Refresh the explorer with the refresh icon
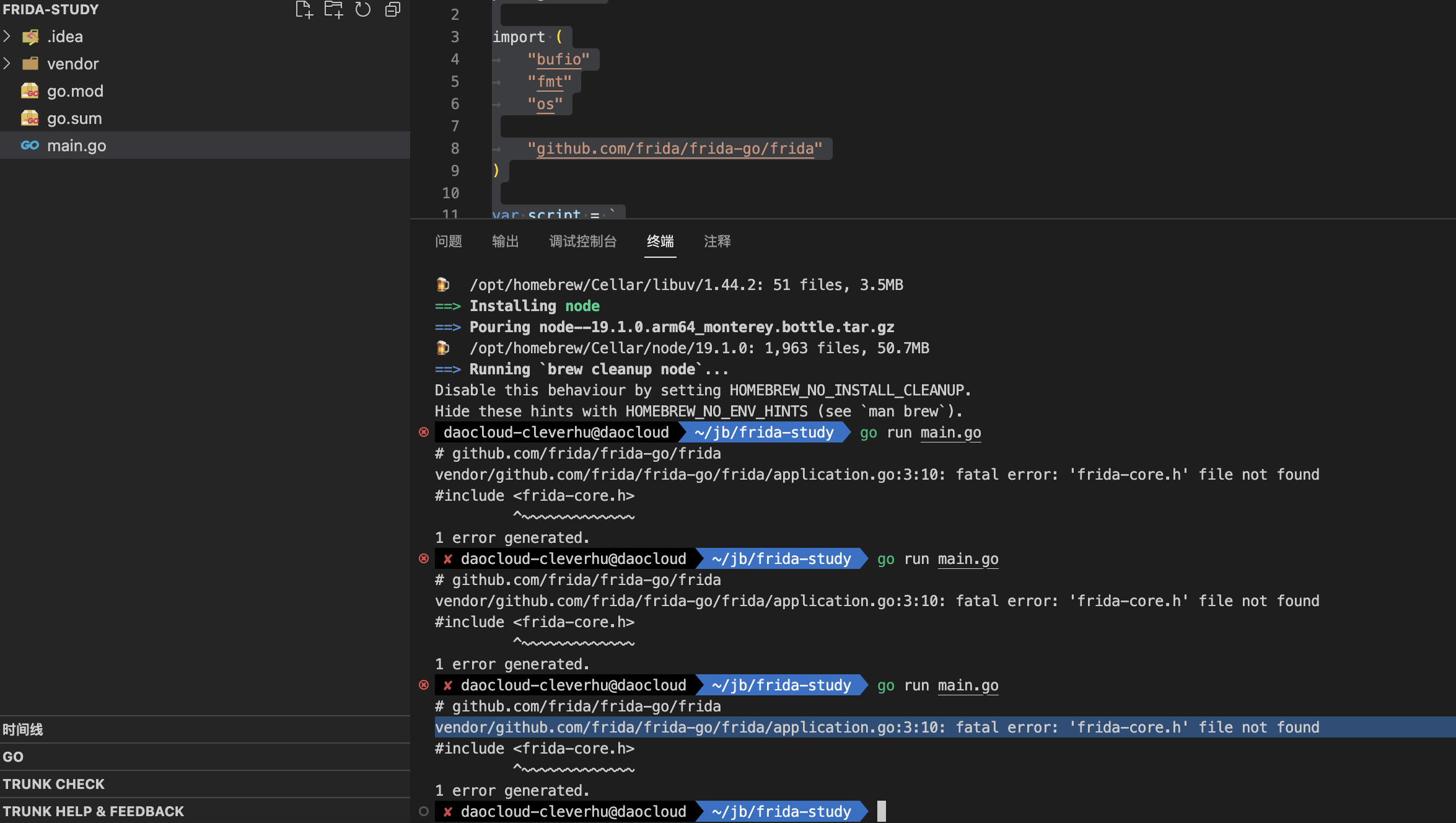The image size is (1456, 823). (363, 9)
